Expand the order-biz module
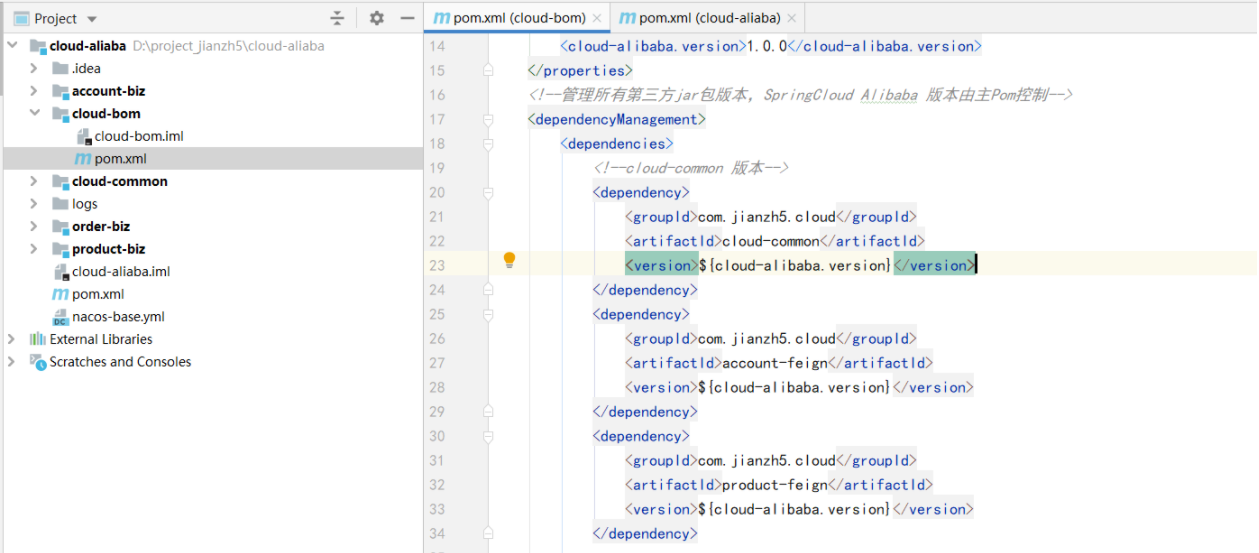Viewport: 1259px width, 553px height. 34,226
